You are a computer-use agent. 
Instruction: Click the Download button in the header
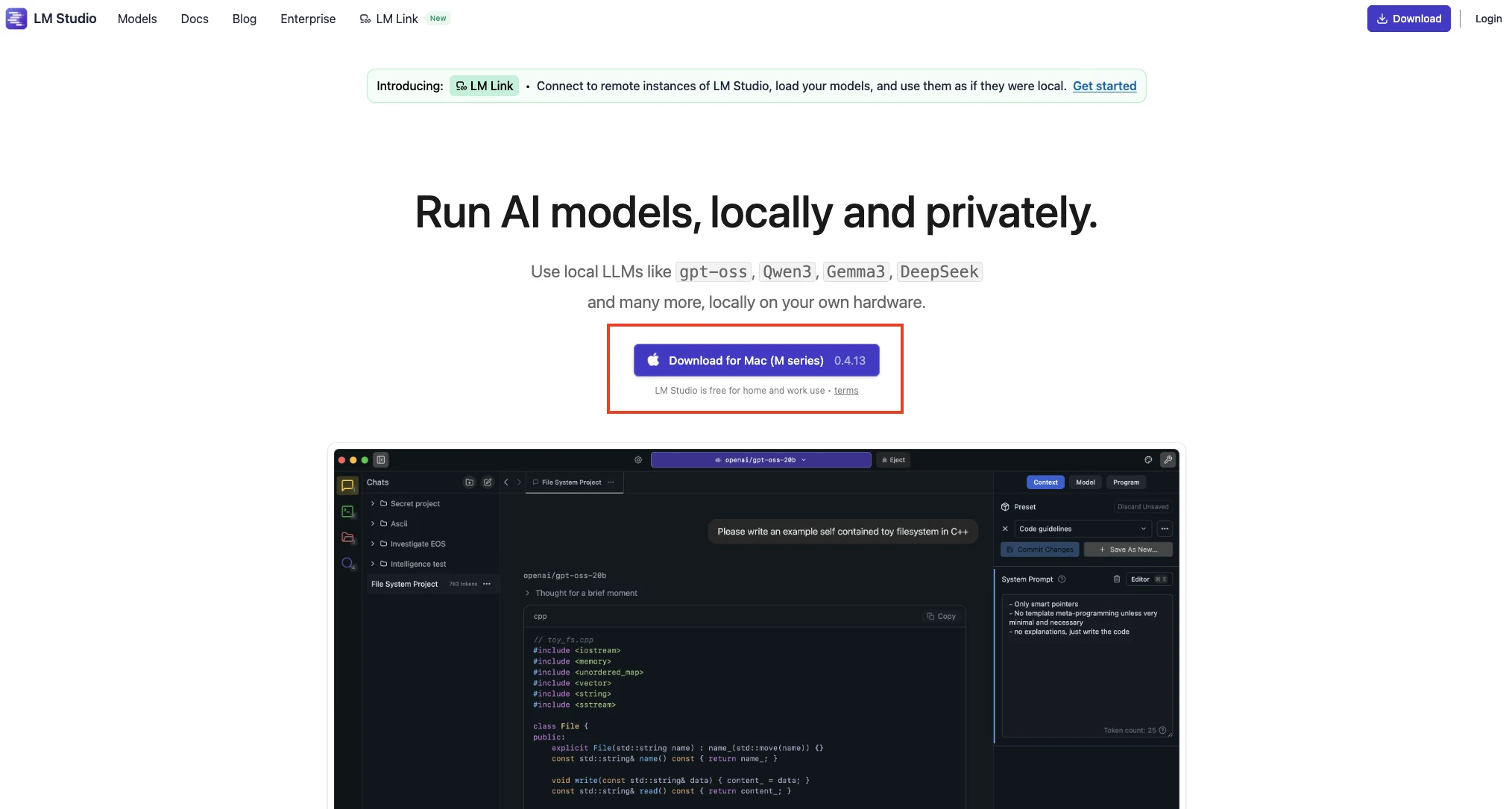1408,19
